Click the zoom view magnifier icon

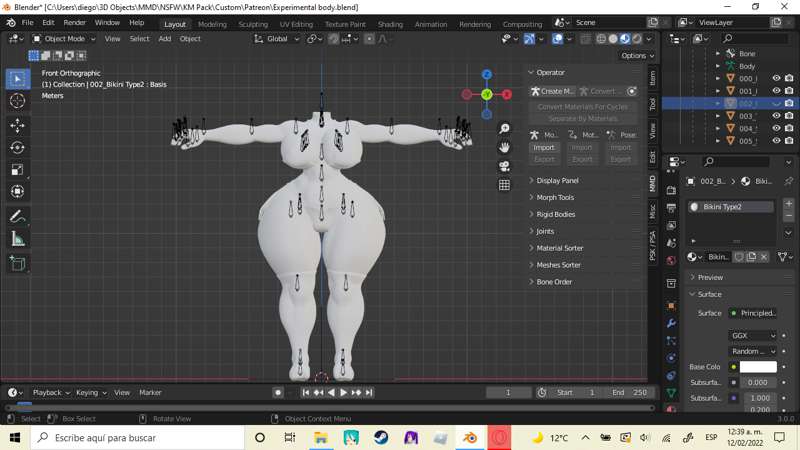point(504,129)
